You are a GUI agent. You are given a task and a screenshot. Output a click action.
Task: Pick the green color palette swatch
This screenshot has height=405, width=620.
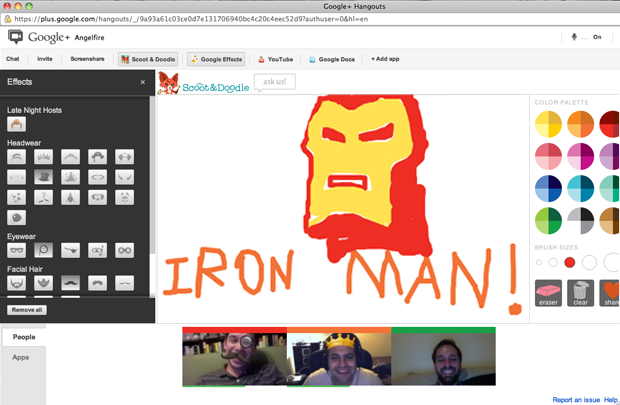(548, 221)
